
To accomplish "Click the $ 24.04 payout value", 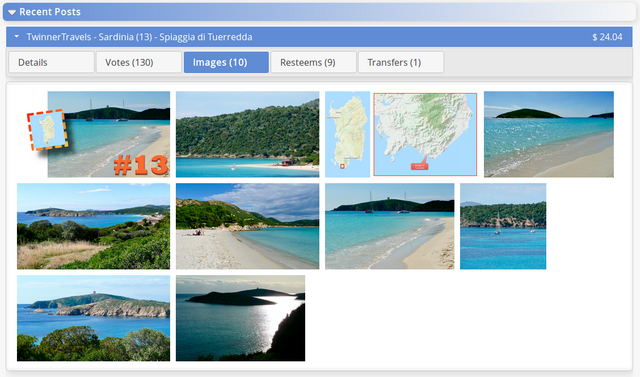I will pyautogui.click(x=607, y=37).
